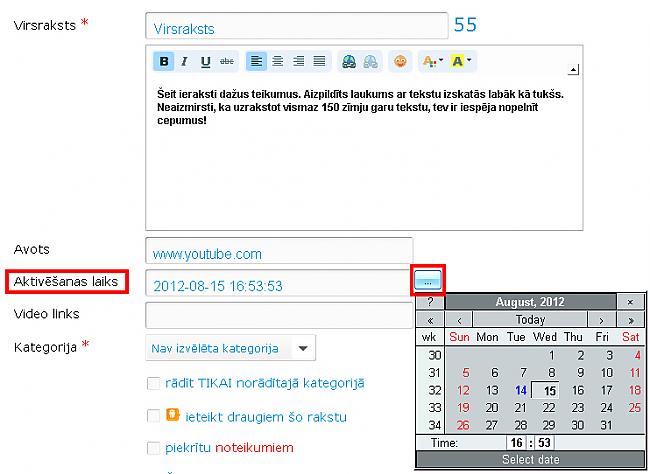Remove hyperlink with greyed unlink icon

pyautogui.click(x=370, y=61)
